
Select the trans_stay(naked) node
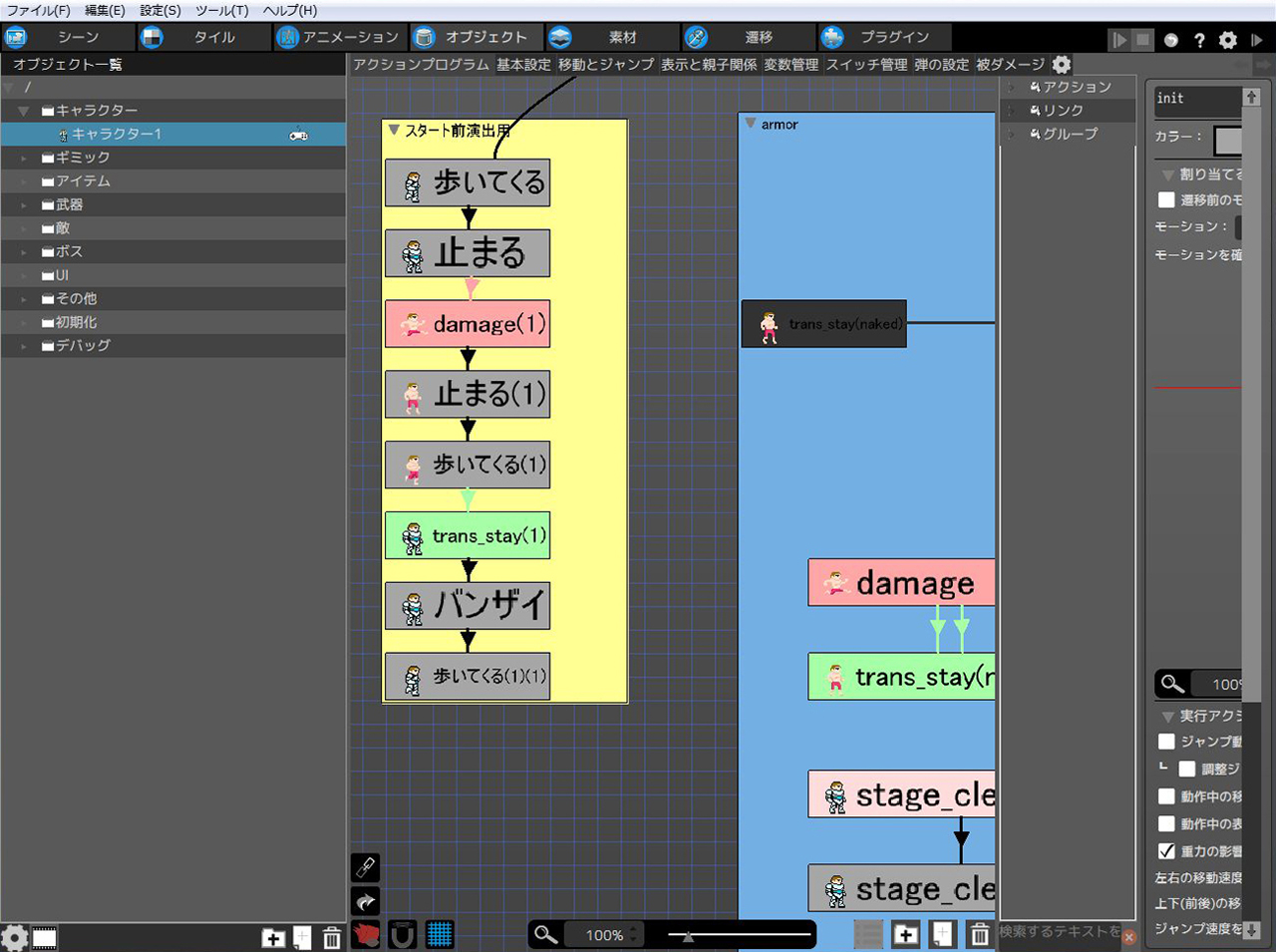point(824,324)
